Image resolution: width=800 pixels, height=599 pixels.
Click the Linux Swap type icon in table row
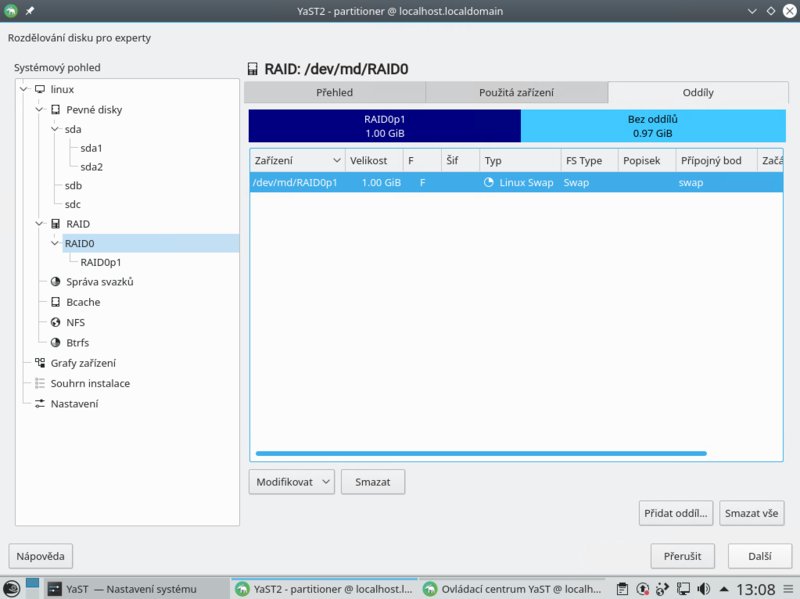click(489, 182)
